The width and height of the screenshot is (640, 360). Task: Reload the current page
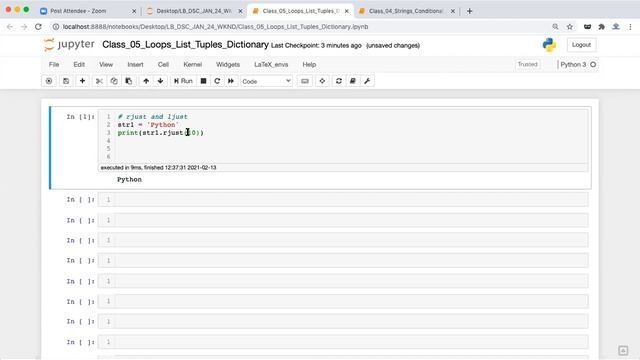tap(38, 27)
